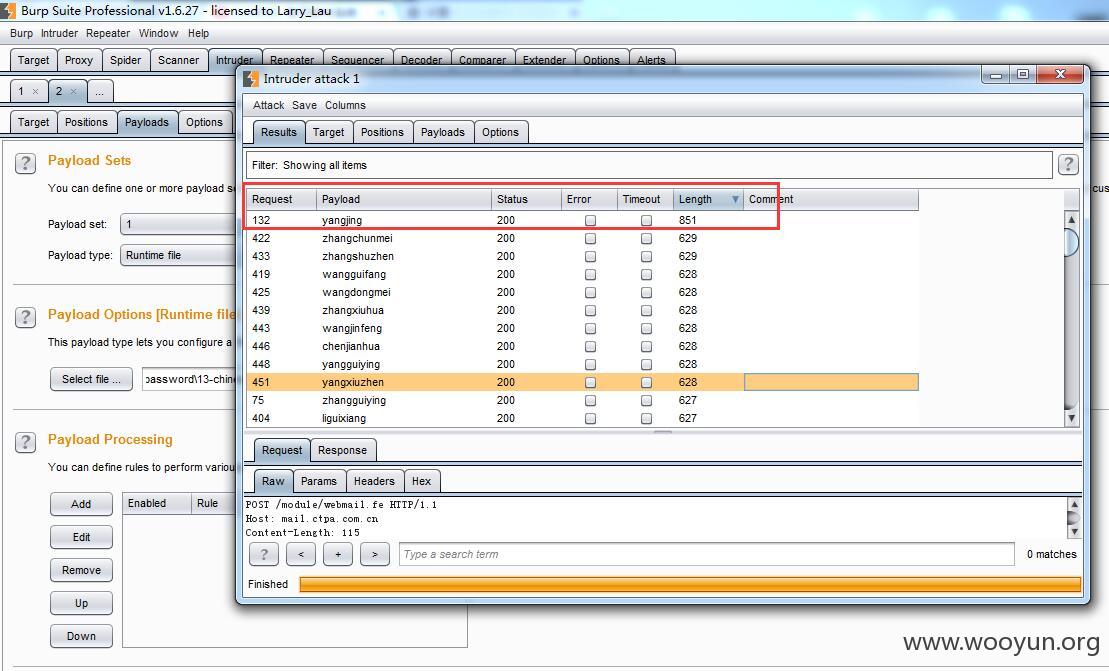The height and width of the screenshot is (671, 1109).
Task: Click results table scrollbar down arrow
Action: click(1072, 419)
